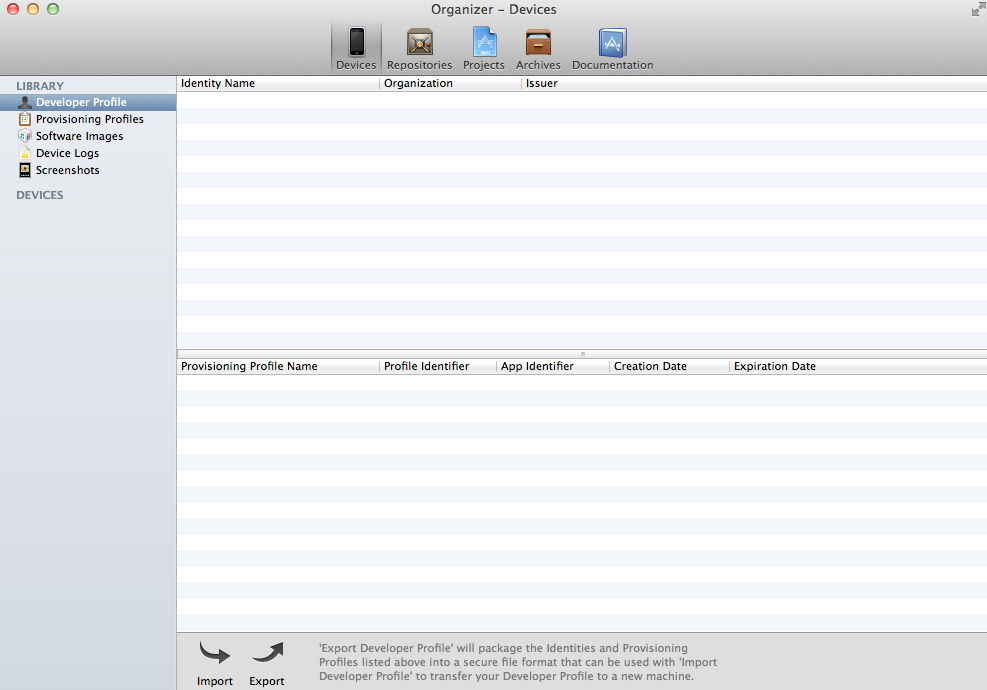Screen dimensions: 987x690
Task: Sort by the App Identifier column
Action: tap(553, 366)
